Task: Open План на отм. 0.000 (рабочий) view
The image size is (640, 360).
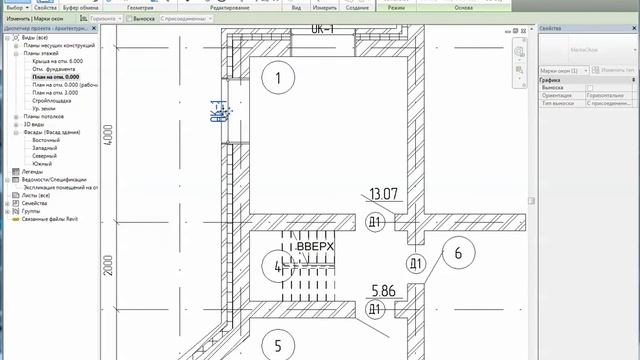Action: coord(65,85)
